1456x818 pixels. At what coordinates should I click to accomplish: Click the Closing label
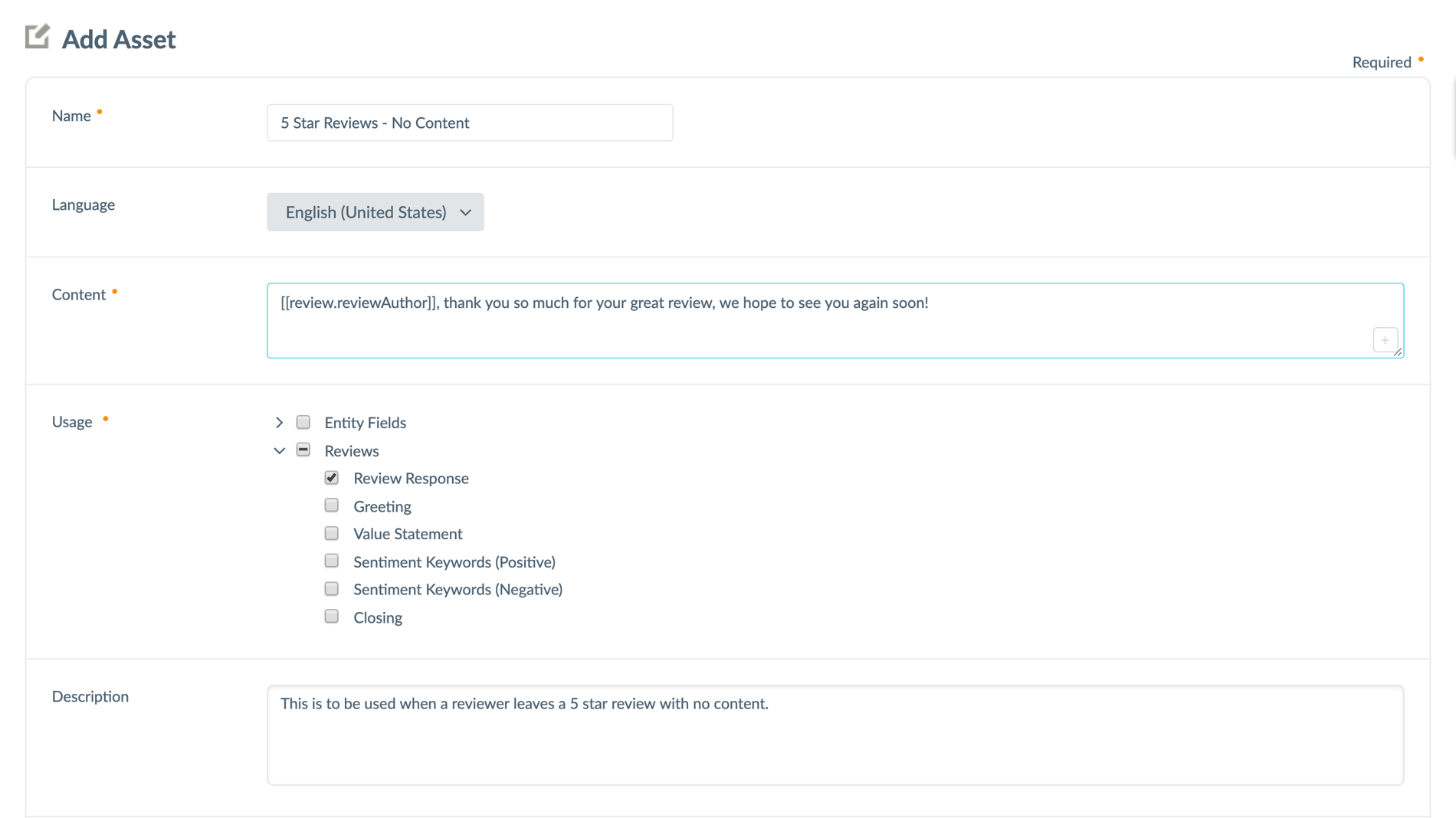point(377,617)
